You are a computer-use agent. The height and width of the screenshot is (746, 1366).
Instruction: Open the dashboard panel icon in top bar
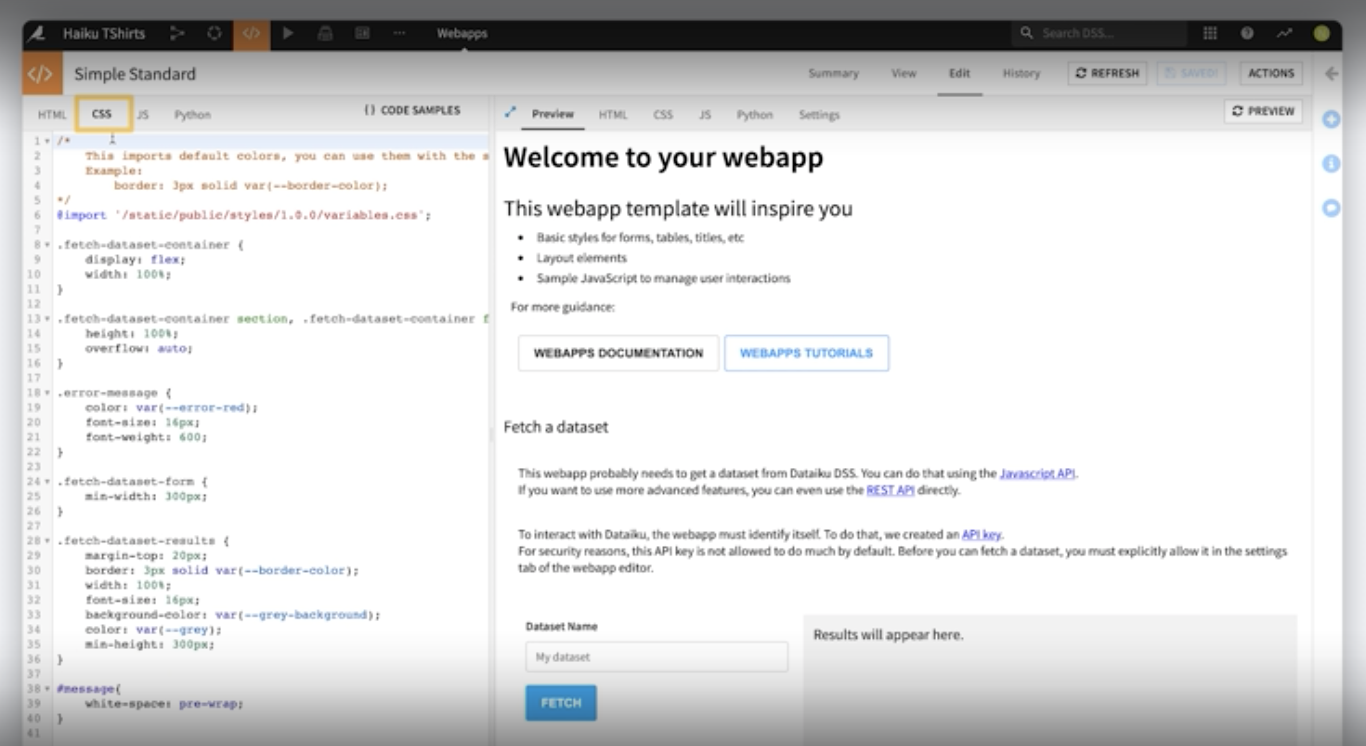tap(362, 33)
